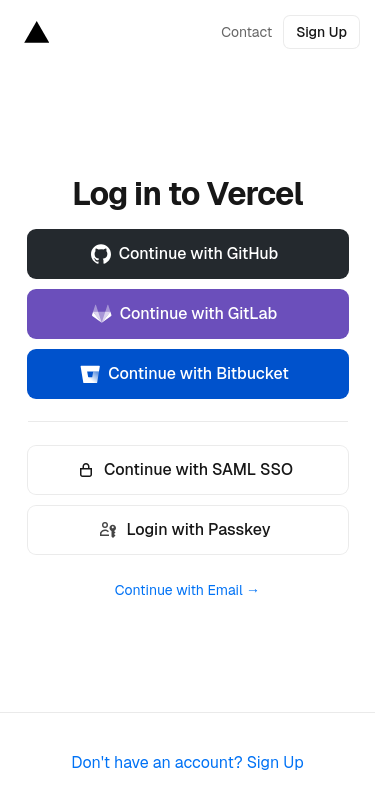This screenshot has width=375, height=812.
Task: Select Login with Passkey
Action: (x=188, y=530)
